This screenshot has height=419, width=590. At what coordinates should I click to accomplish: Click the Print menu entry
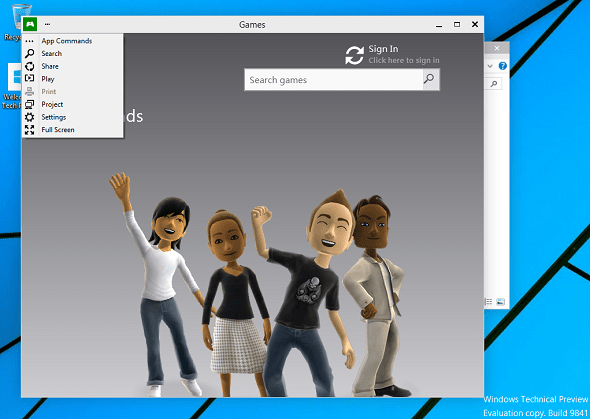[73, 91]
